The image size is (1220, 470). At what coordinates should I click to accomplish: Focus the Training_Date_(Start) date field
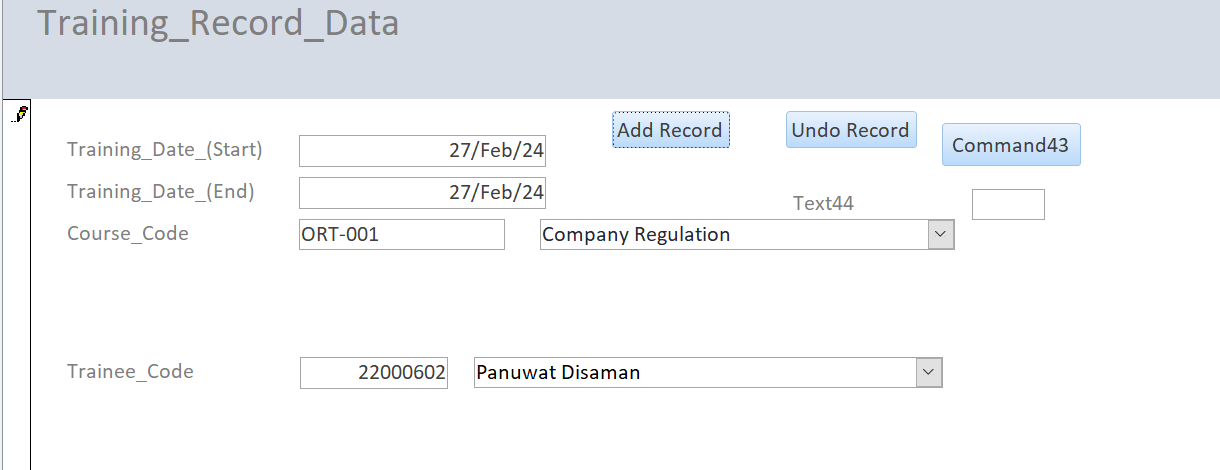pyautogui.click(x=423, y=151)
